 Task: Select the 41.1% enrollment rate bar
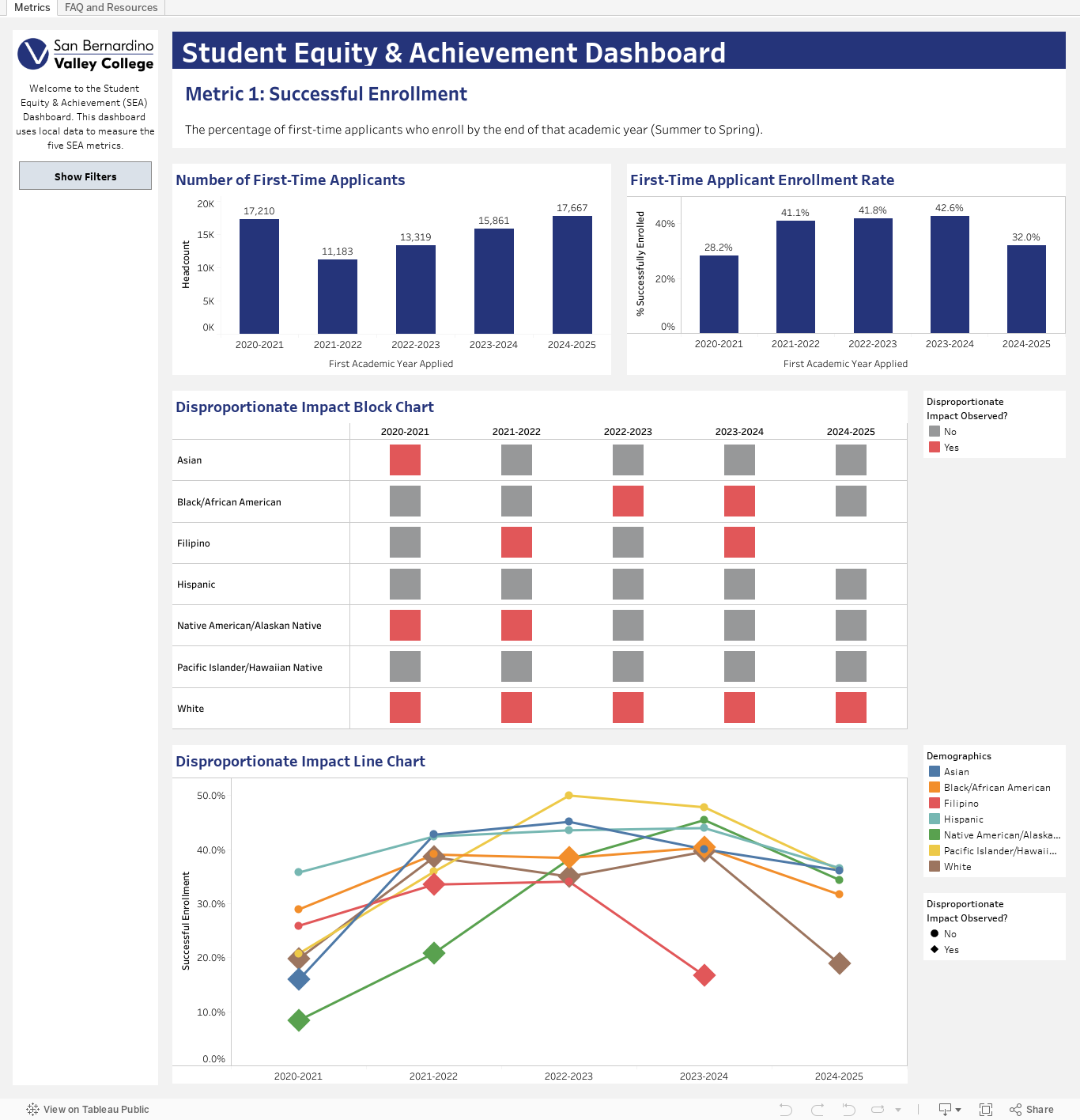(795, 277)
